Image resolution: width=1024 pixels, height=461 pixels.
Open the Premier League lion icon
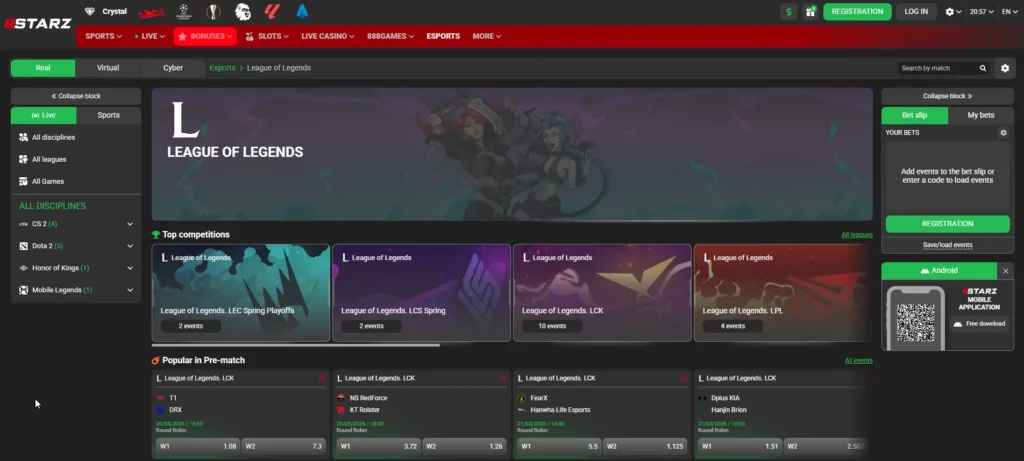[x=243, y=11]
